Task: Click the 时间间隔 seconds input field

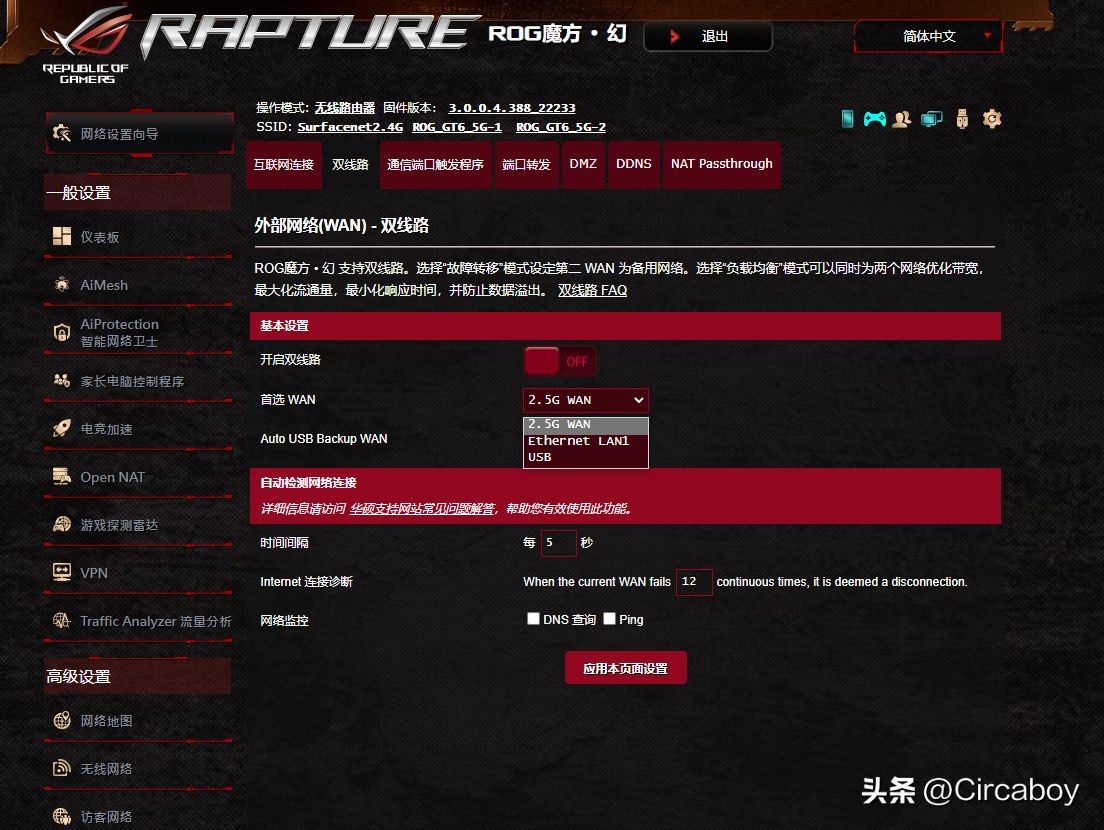Action: (x=558, y=543)
